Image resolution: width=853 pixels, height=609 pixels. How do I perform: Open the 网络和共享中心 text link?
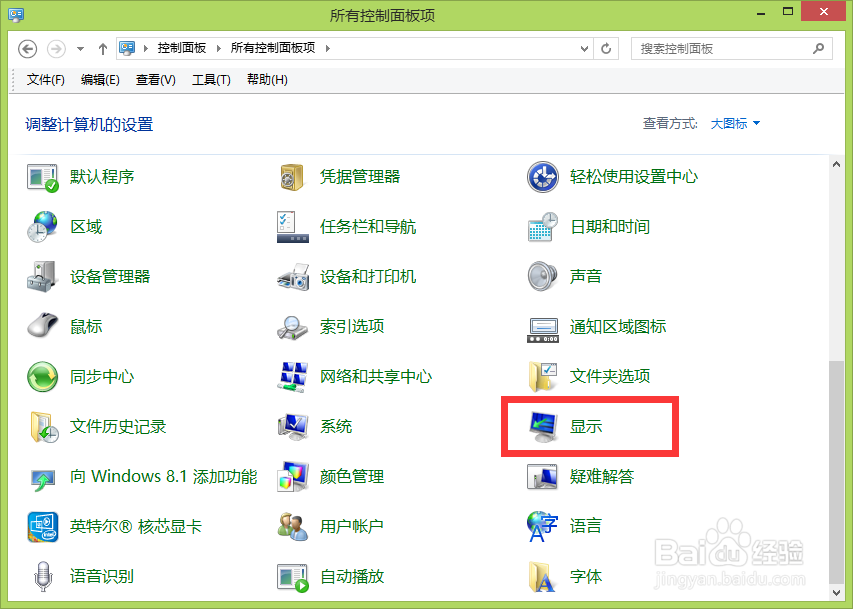click(376, 377)
